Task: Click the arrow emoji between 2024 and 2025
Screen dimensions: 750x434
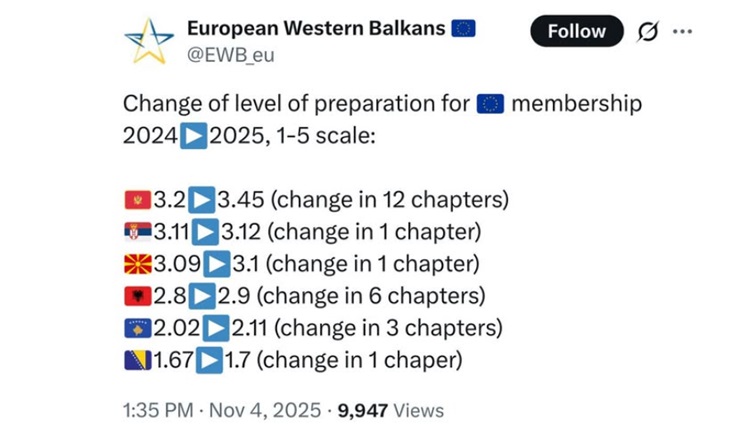Action: pyautogui.click(x=194, y=135)
